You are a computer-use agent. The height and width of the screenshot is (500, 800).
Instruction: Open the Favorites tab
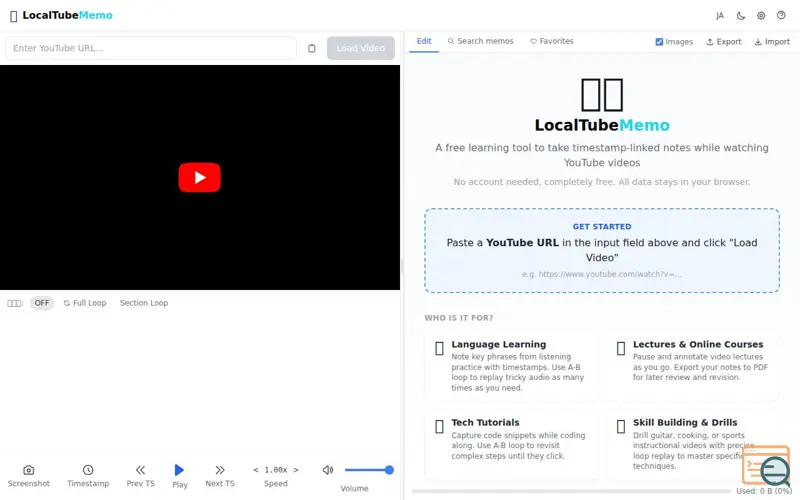[x=552, y=41]
